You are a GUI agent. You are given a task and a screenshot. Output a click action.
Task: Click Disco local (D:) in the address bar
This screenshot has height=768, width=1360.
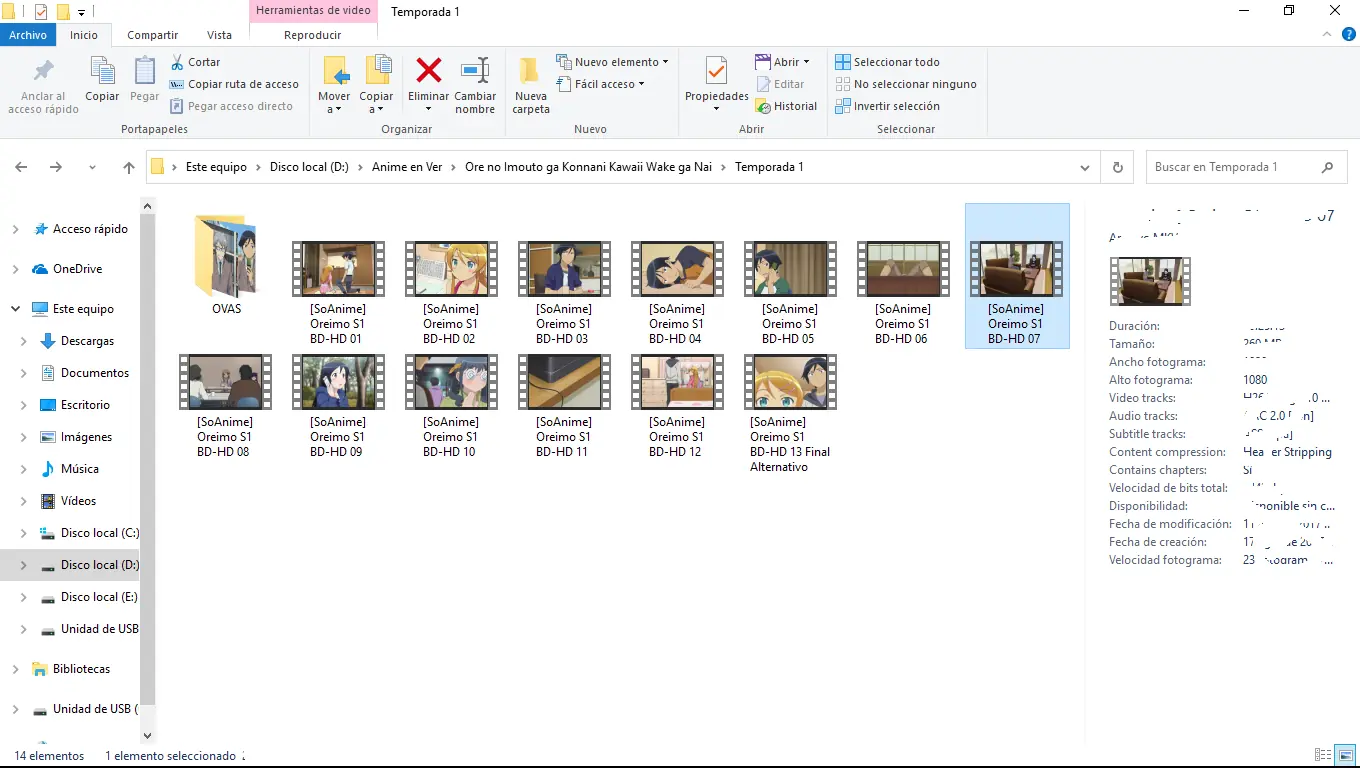(309, 167)
